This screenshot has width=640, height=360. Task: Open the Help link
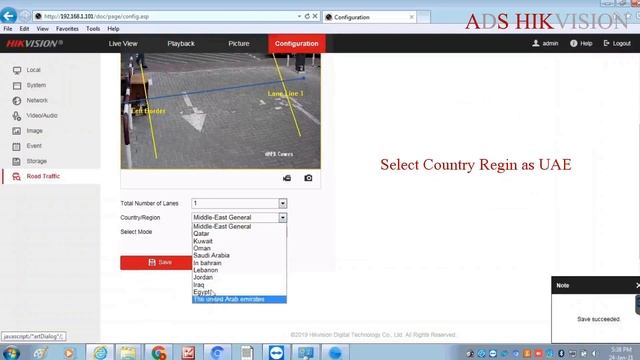tap(581, 43)
